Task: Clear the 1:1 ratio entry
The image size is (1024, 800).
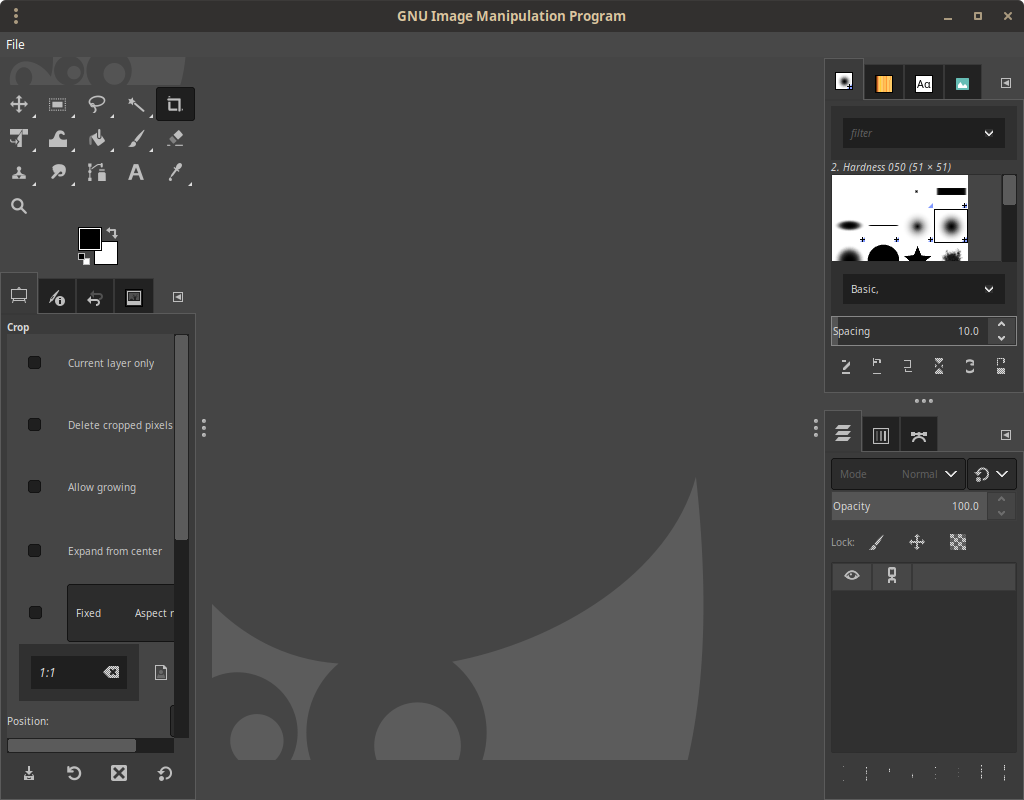Action: point(111,672)
